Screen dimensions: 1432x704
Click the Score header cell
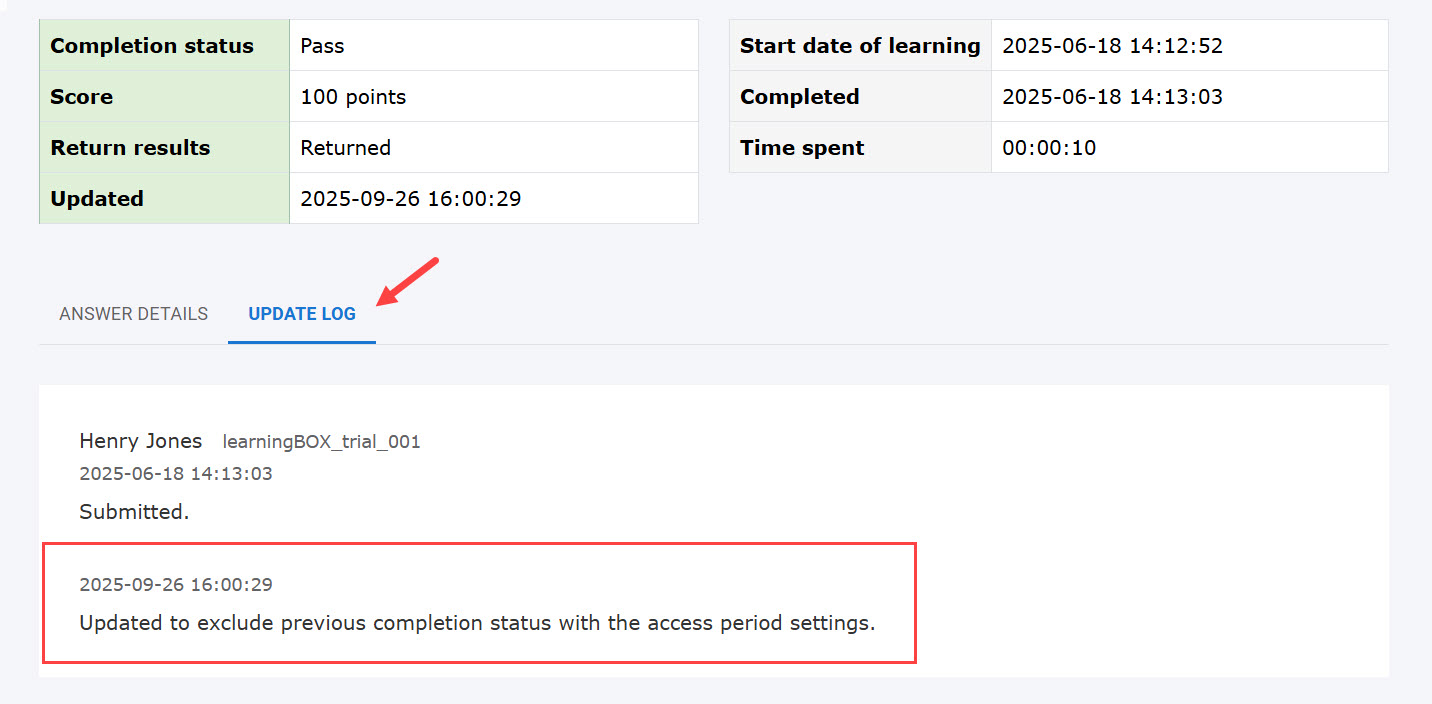[82, 97]
